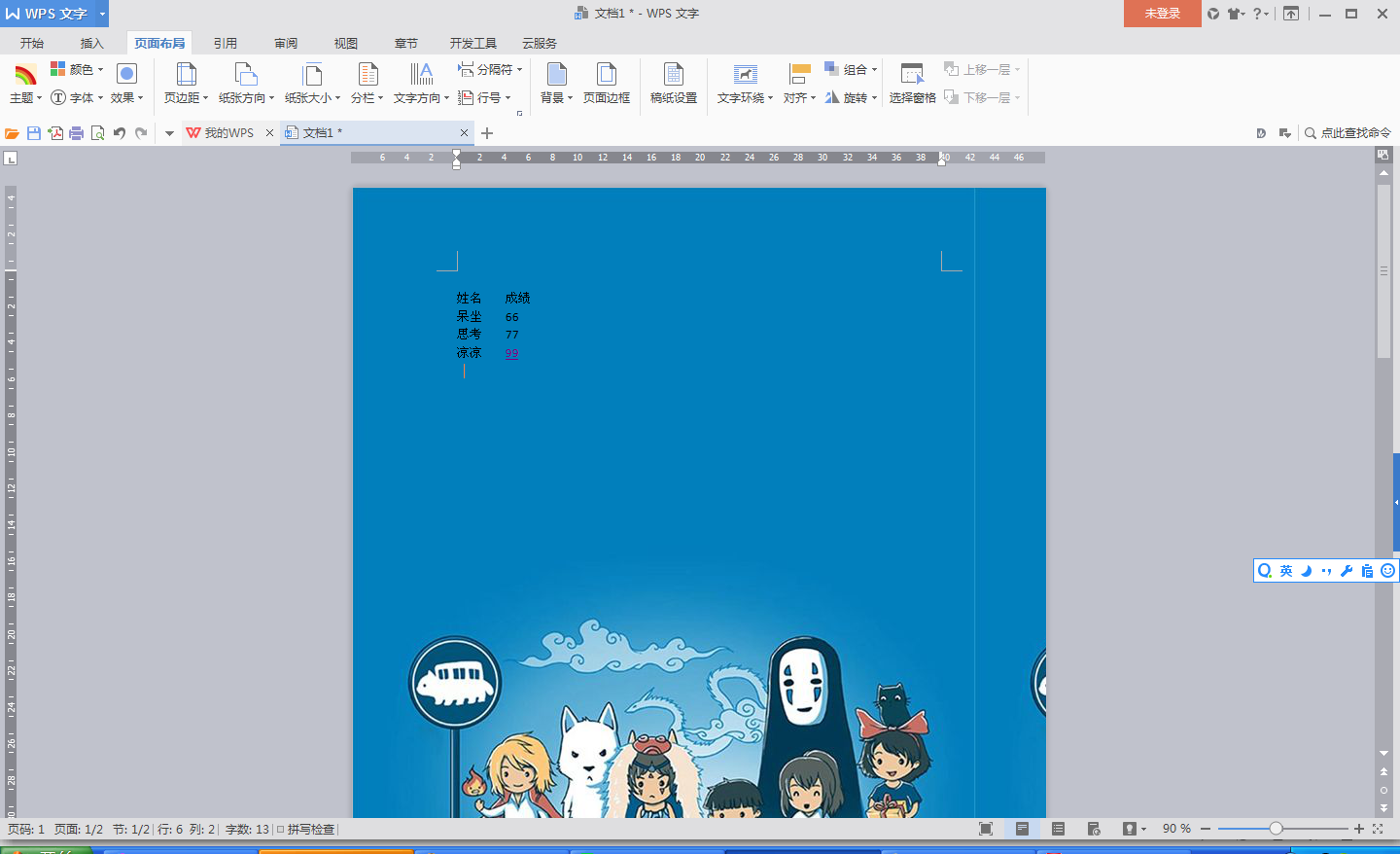Click the 点此查找命令 search box

[1347, 133]
